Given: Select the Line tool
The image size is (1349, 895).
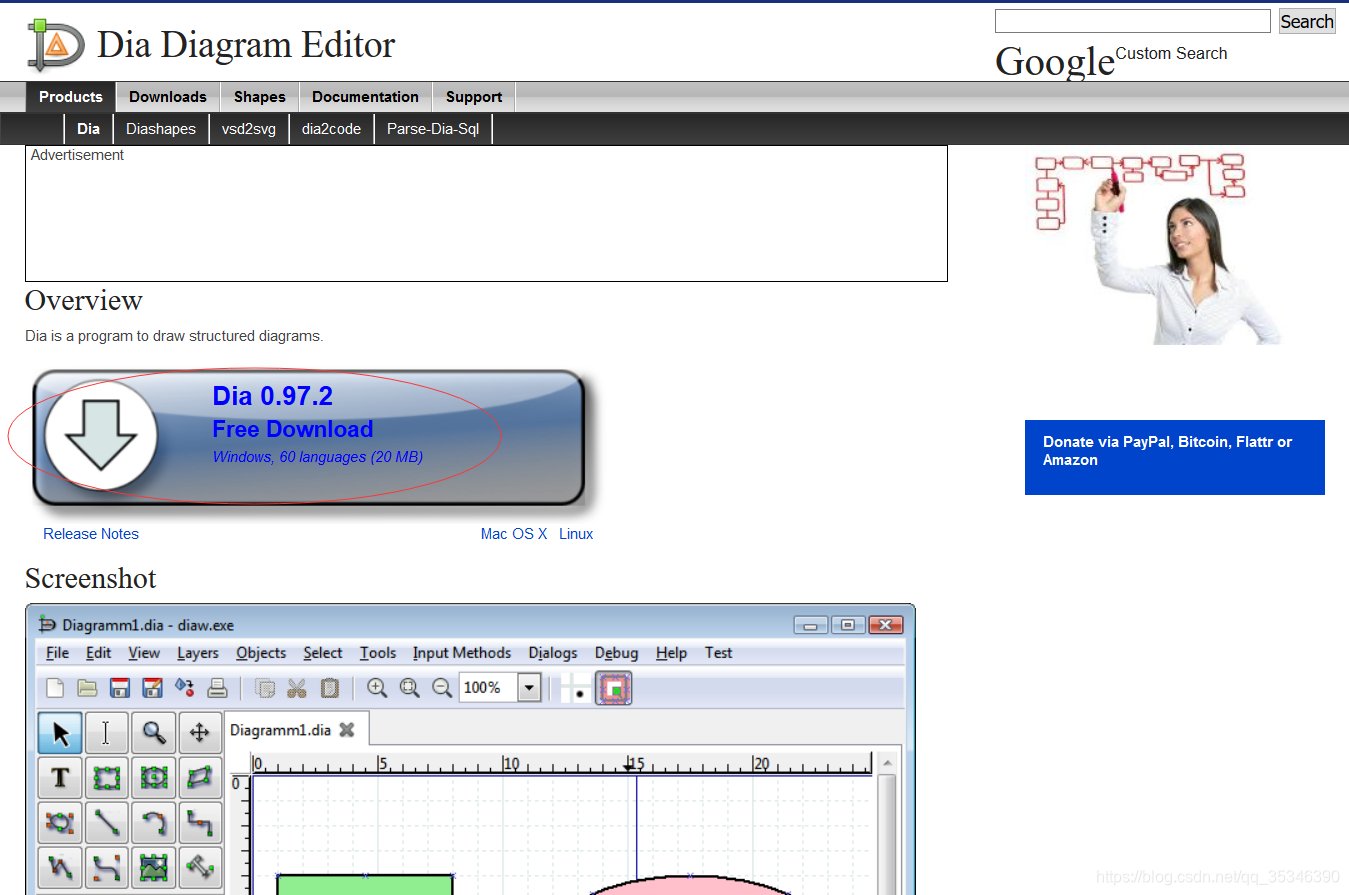Looking at the screenshot, I should point(106,823).
